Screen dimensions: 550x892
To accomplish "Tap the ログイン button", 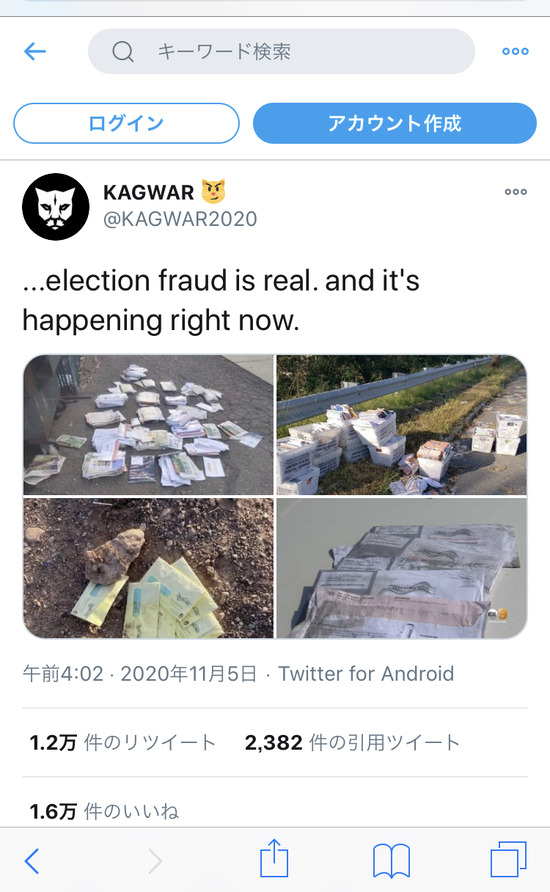I will (126, 123).
